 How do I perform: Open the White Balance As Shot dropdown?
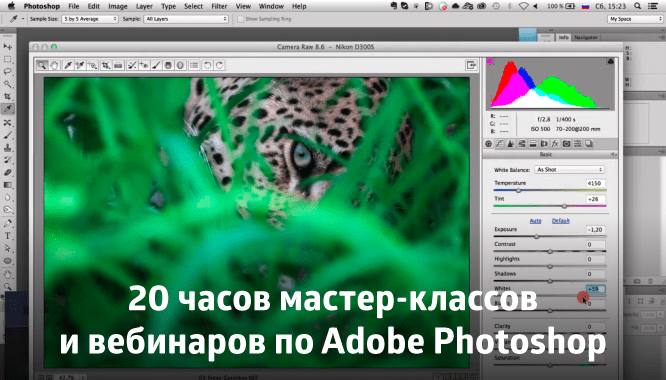569,169
